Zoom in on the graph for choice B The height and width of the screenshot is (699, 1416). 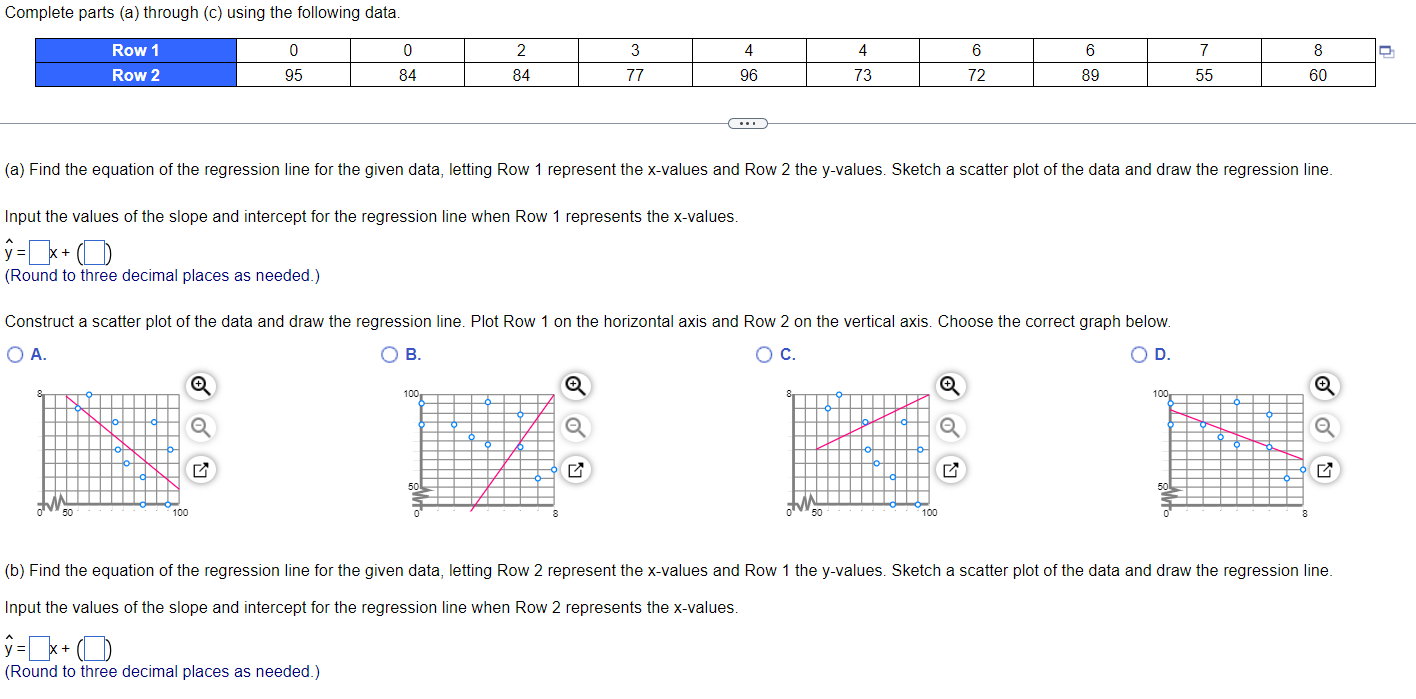(x=572, y=385)
